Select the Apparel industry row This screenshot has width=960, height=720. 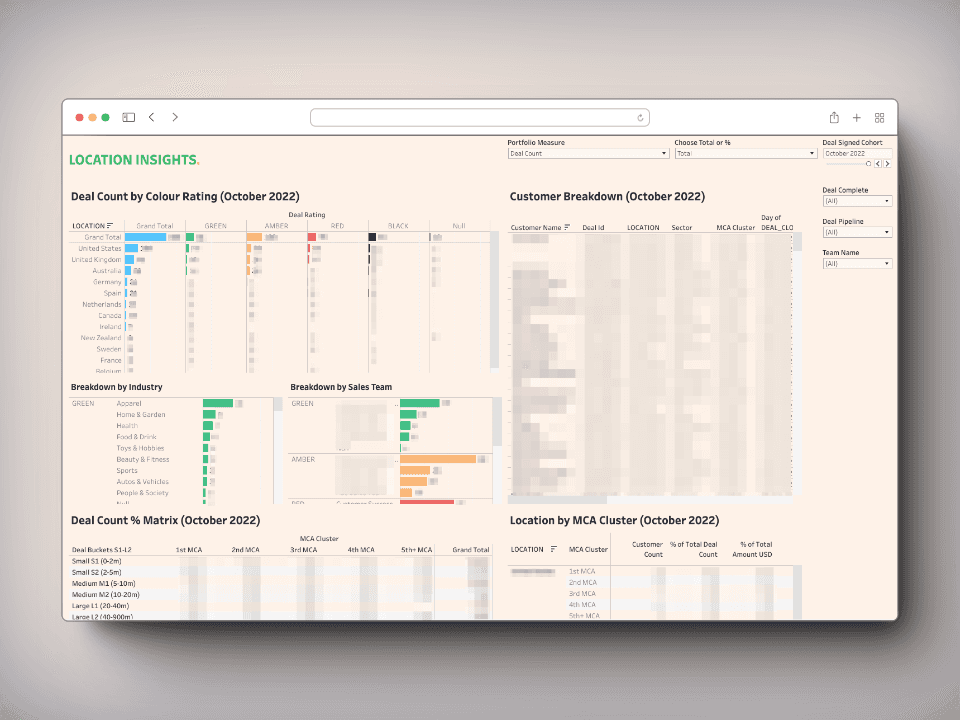coord(129,403)
